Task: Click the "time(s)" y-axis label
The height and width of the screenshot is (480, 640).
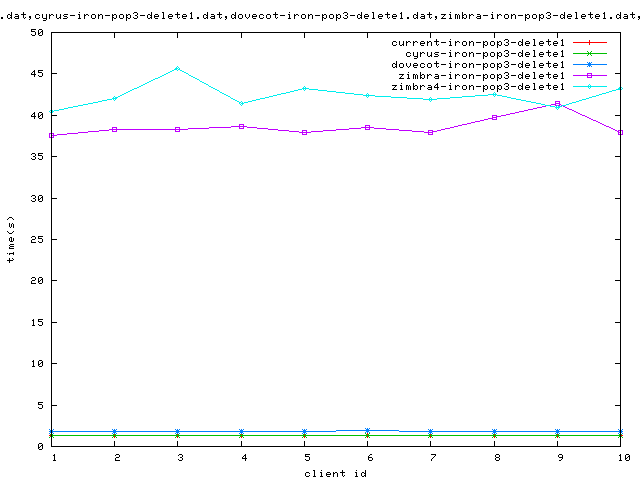Action: (x=11, y=239)
